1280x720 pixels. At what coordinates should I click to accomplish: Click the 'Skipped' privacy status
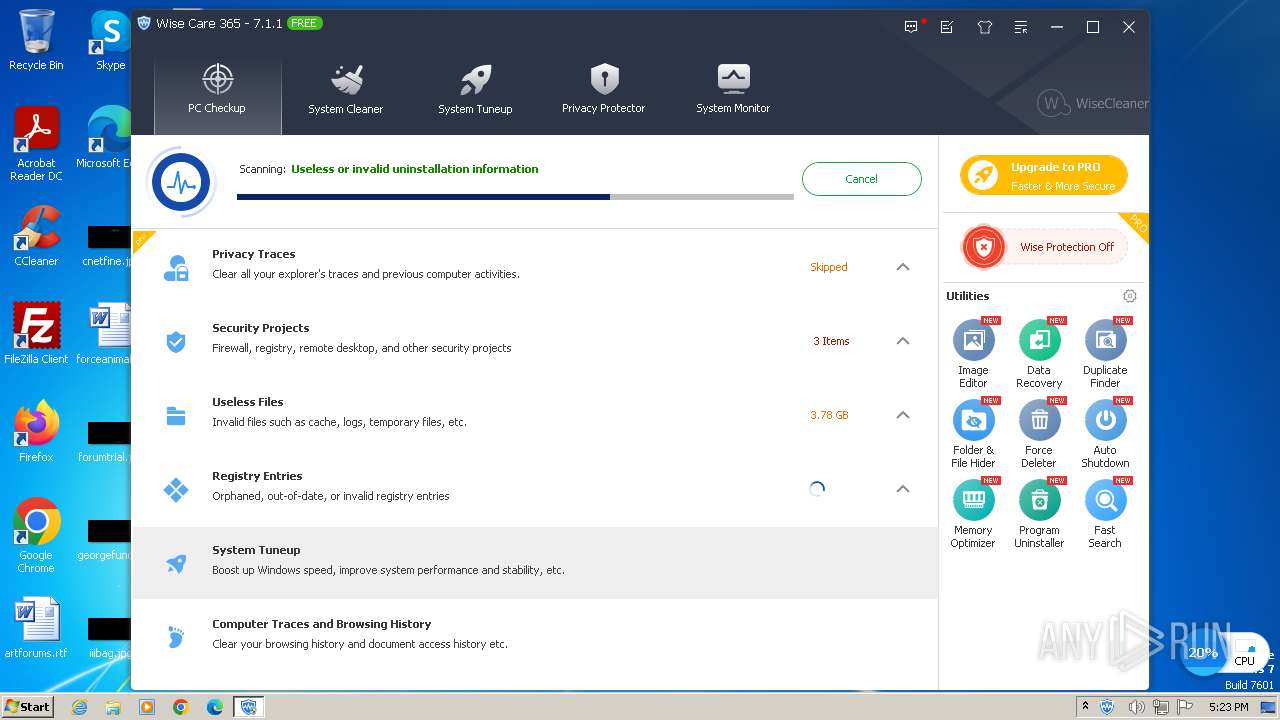[829, 267]
